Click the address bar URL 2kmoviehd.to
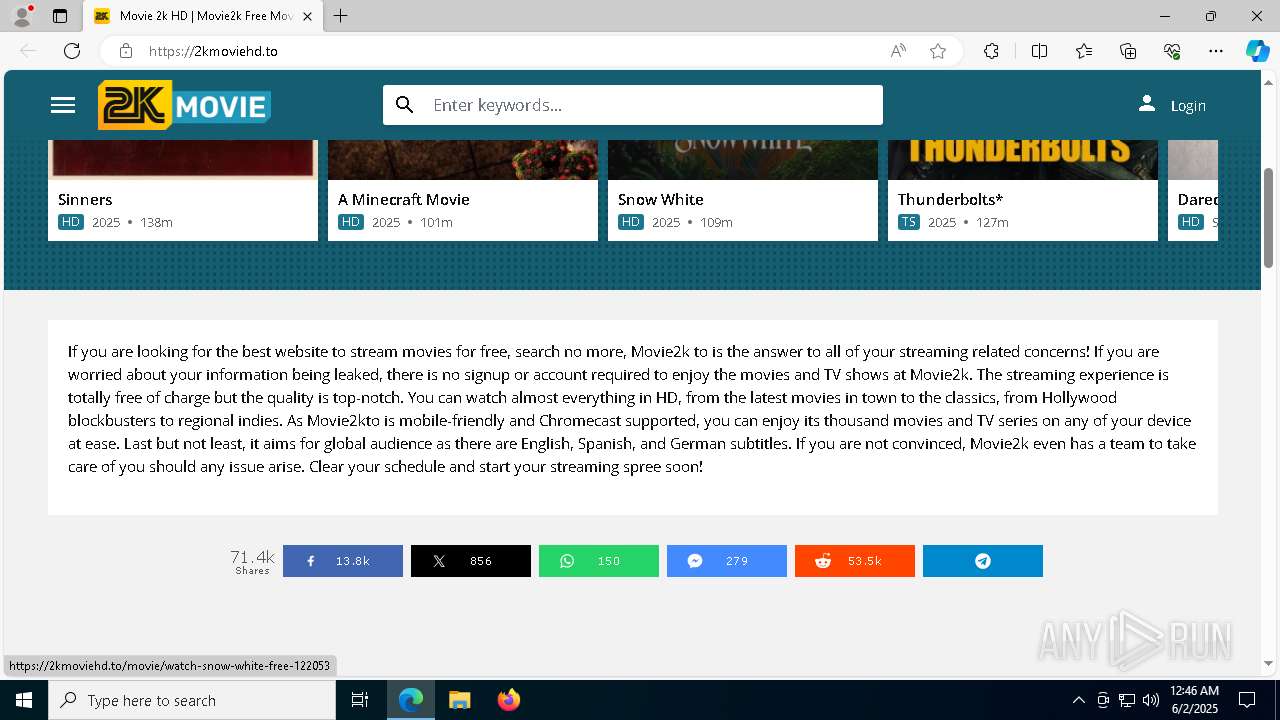The image size is (1280, 720). 213,51
